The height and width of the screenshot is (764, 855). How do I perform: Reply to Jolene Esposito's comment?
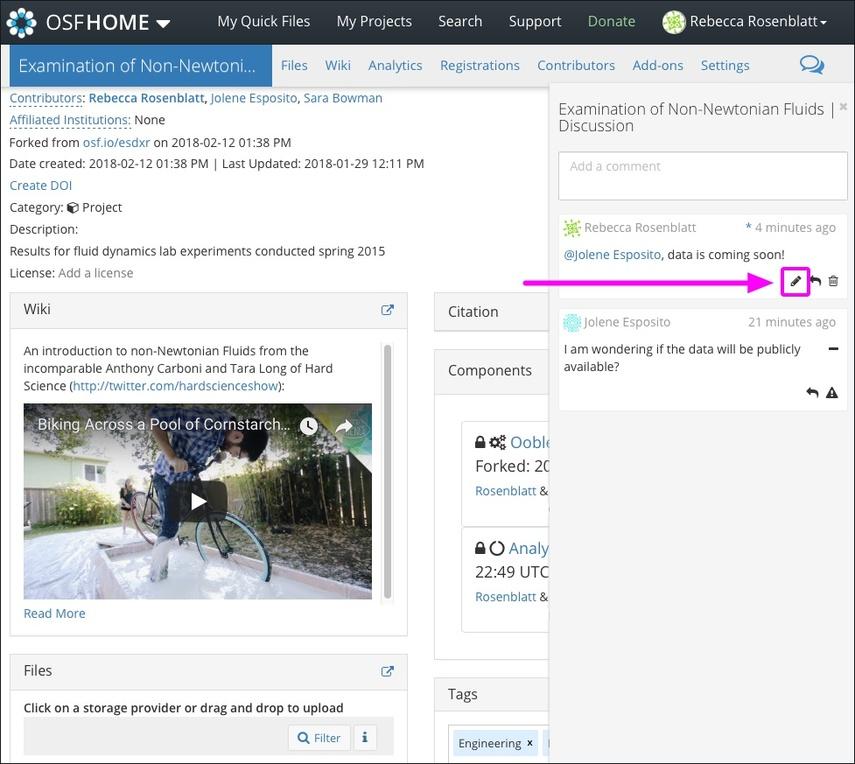[x=812, y=393]
